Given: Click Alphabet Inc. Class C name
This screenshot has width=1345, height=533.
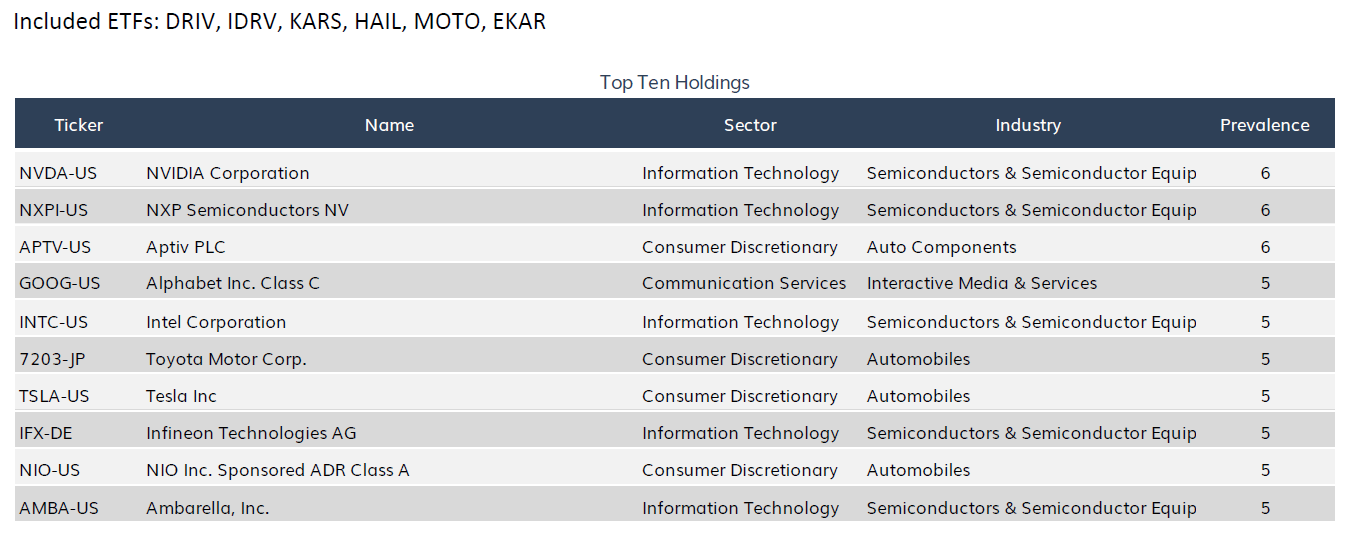Looking at the screenshot, I should [x=233, y=283].
